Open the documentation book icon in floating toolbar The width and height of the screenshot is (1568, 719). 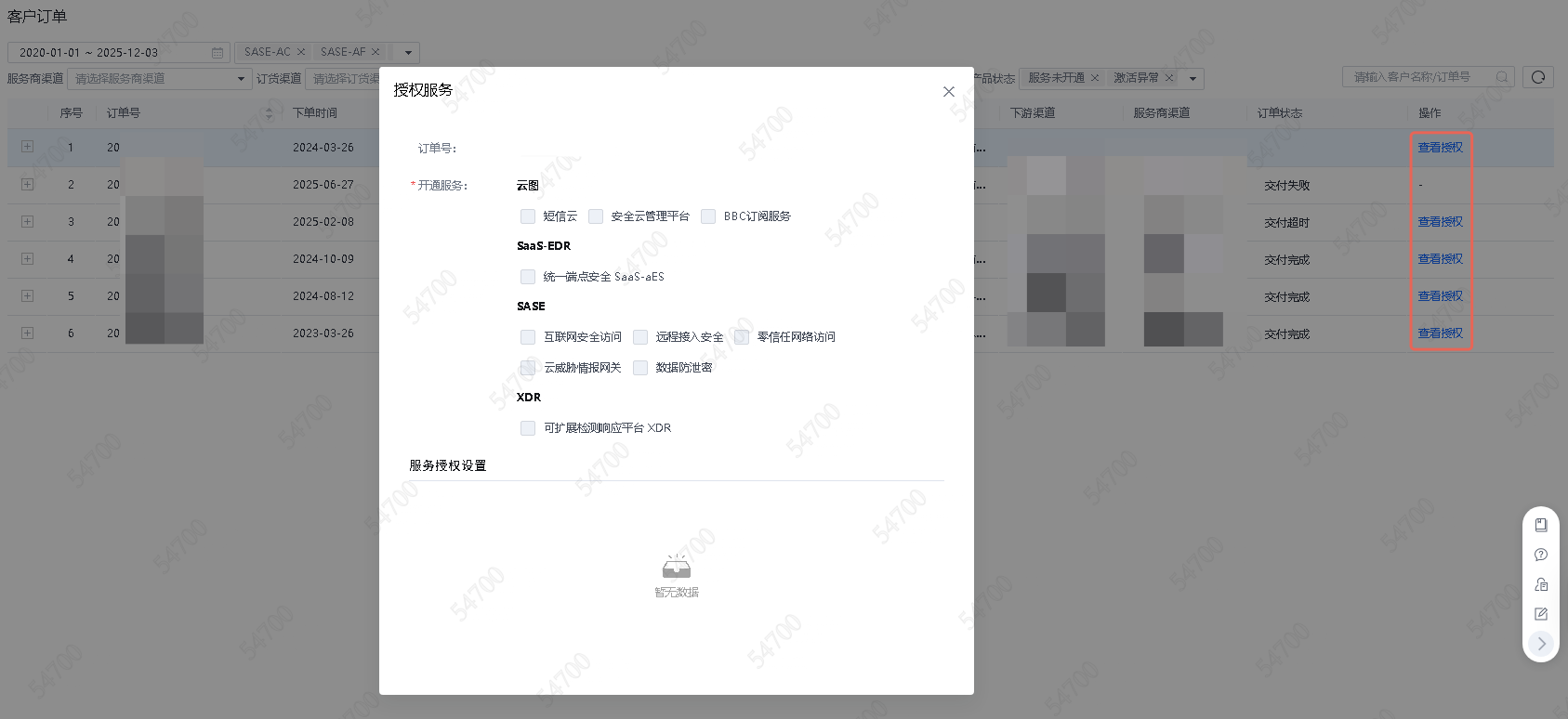(1541, 525)
